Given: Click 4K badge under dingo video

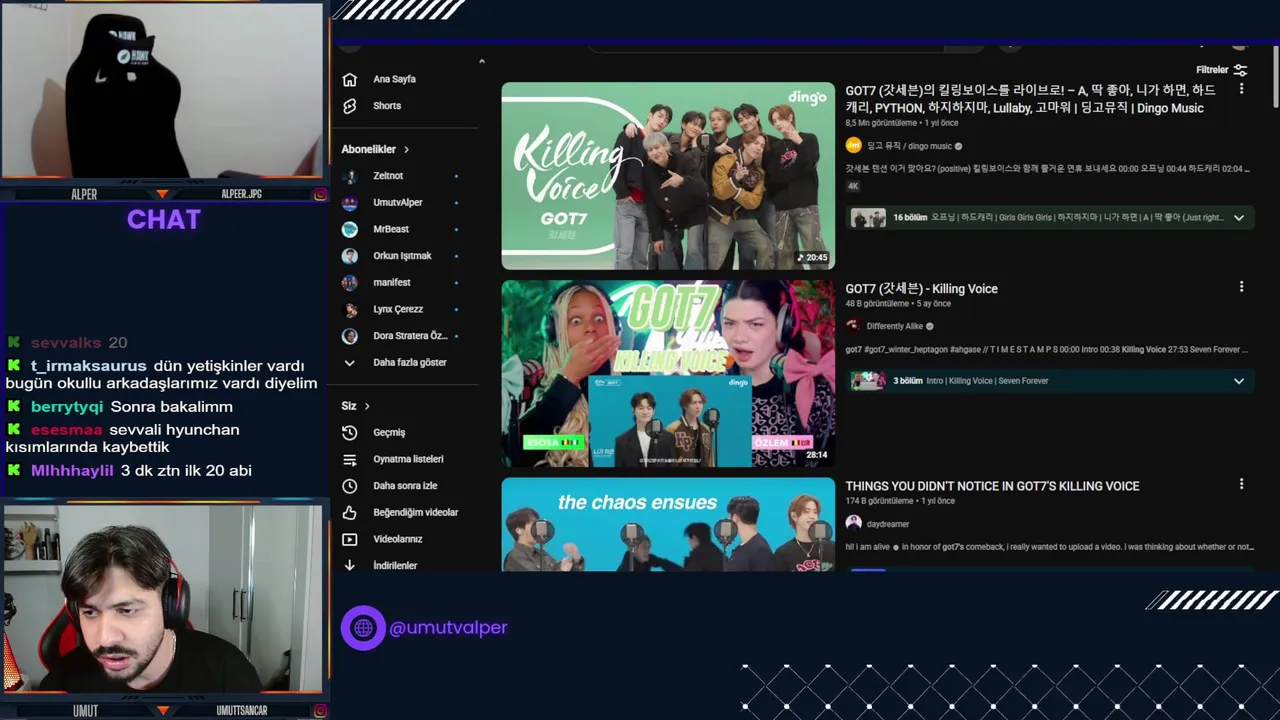Looking at the screenshot, I should (853, 186).
